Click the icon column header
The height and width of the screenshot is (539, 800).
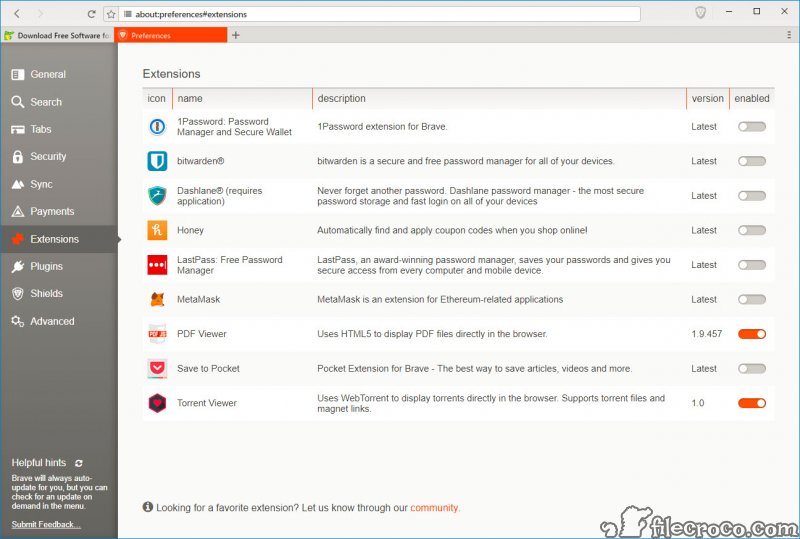tap(157, 99)
